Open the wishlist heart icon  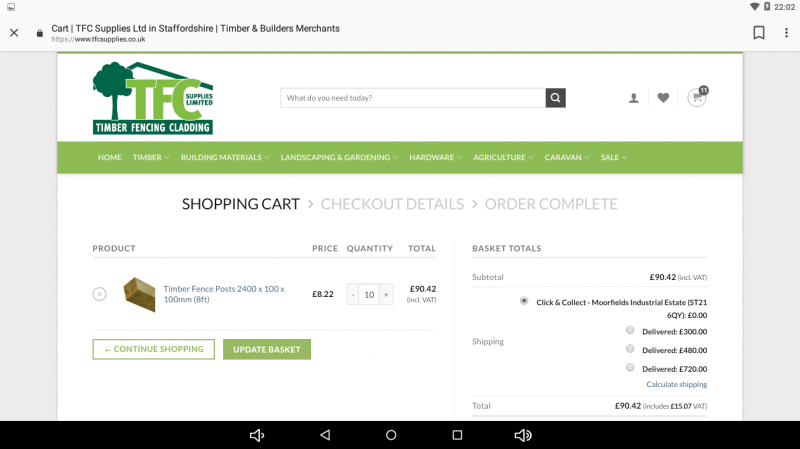(663, 98)
